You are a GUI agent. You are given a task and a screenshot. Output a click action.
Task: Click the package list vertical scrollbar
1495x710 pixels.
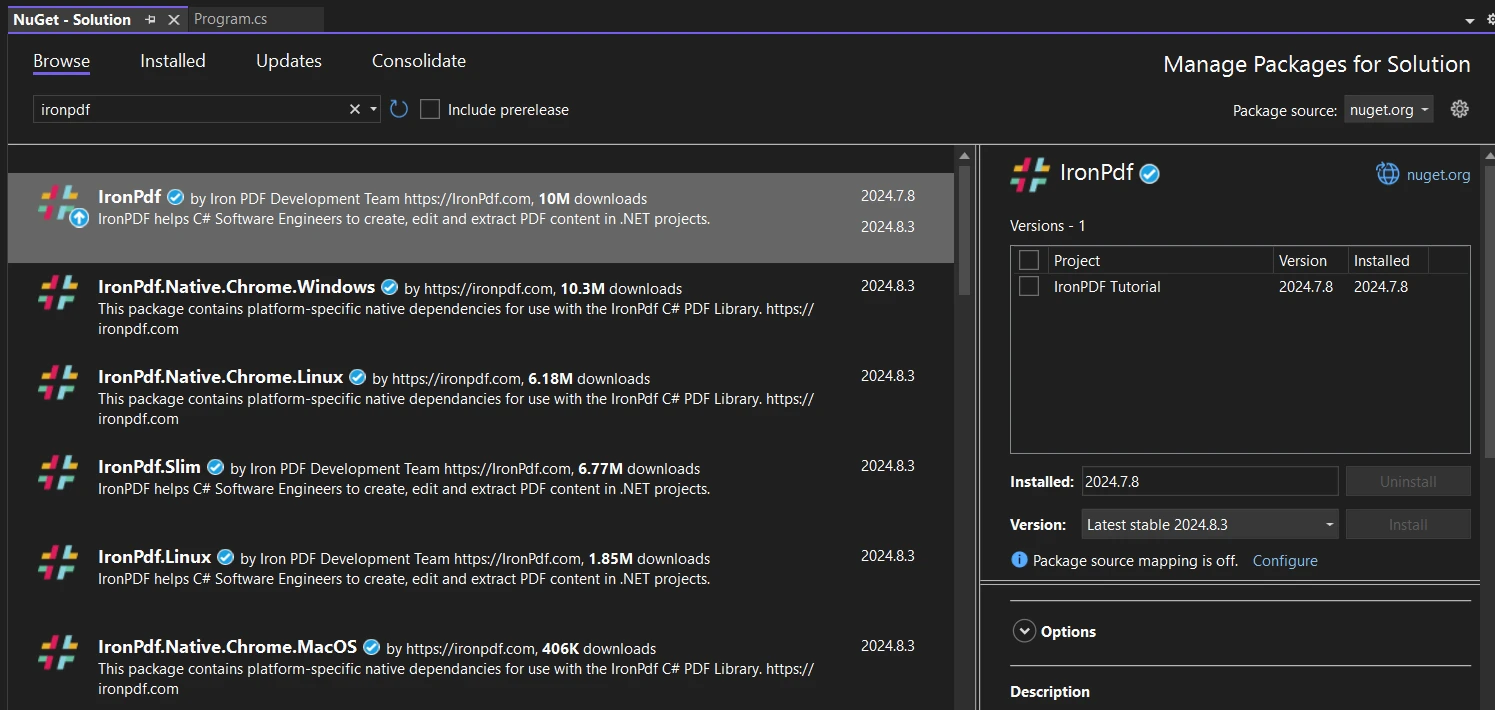click(x=964, y=230)
